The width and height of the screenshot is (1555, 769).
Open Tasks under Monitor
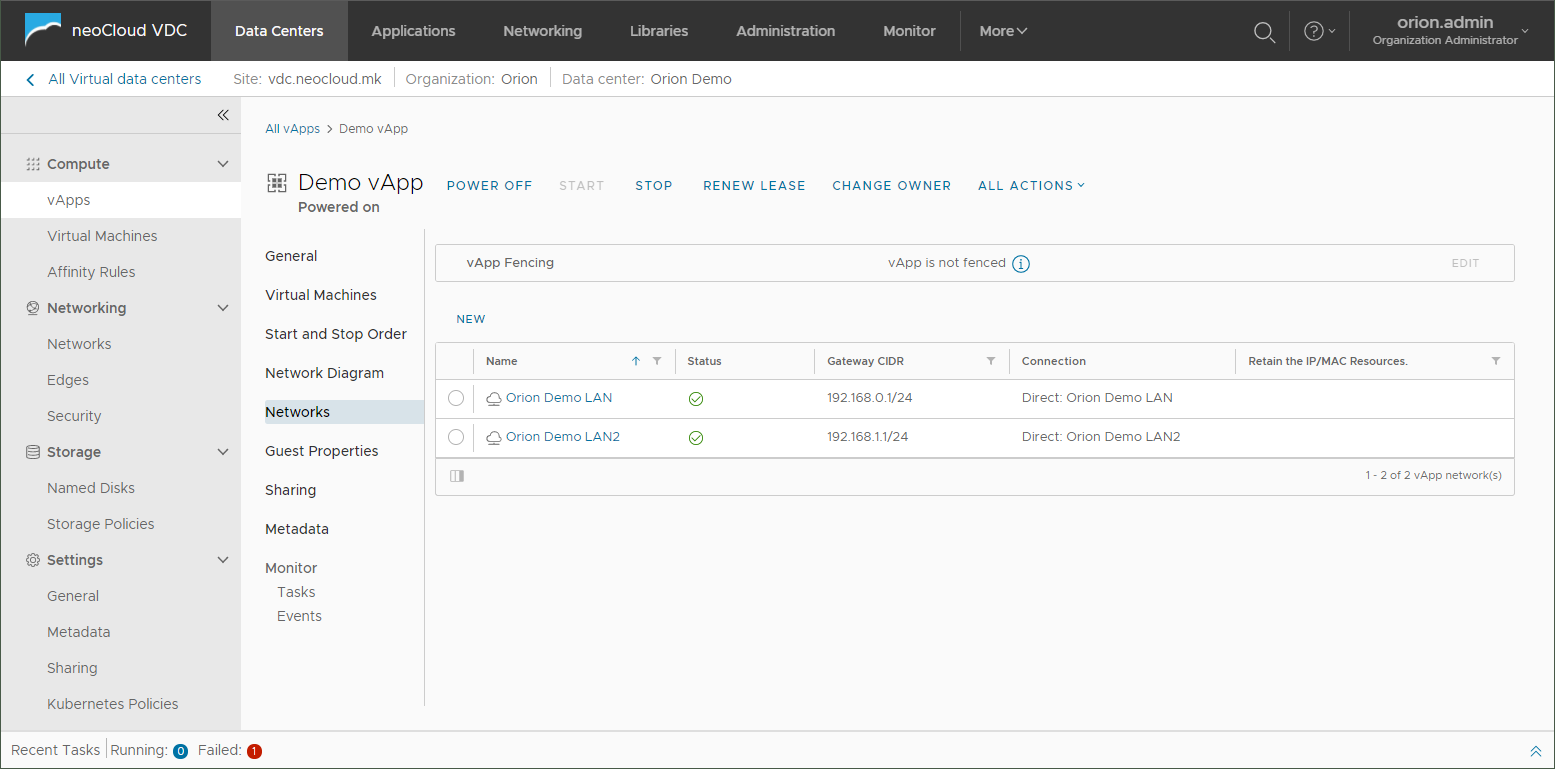(296, 592)
